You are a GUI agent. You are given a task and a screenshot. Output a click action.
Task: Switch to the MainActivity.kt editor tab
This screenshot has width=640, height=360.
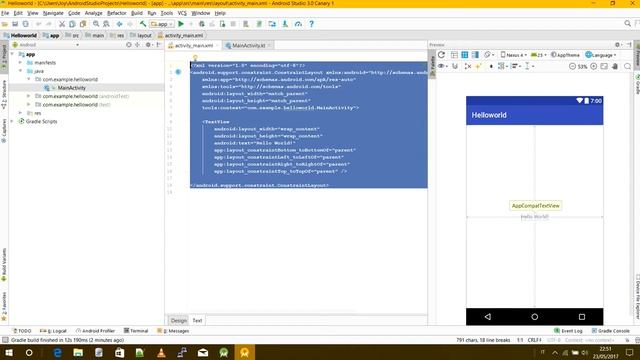pos(249,45)
